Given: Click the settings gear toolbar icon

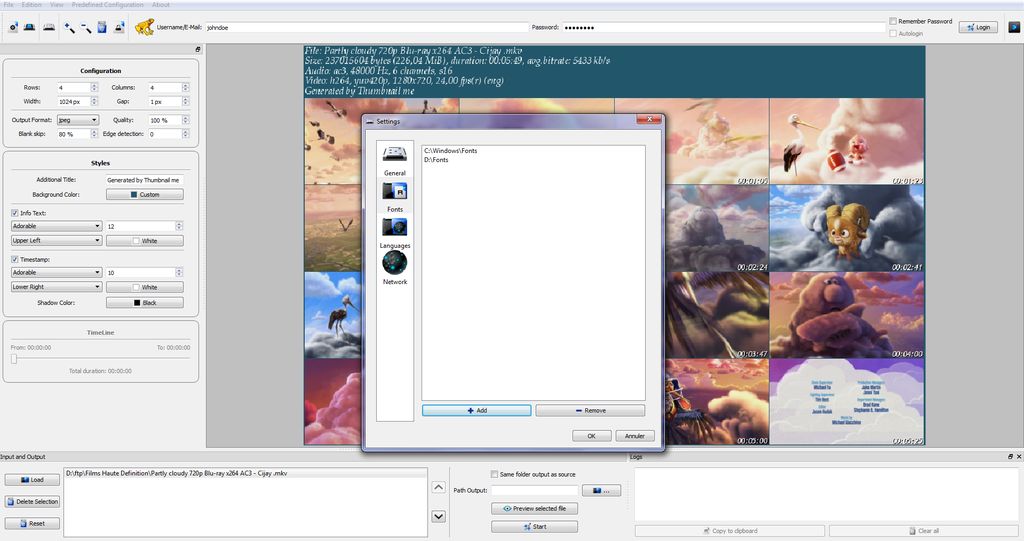Looking at the screenshot, I should coord(13,27).
